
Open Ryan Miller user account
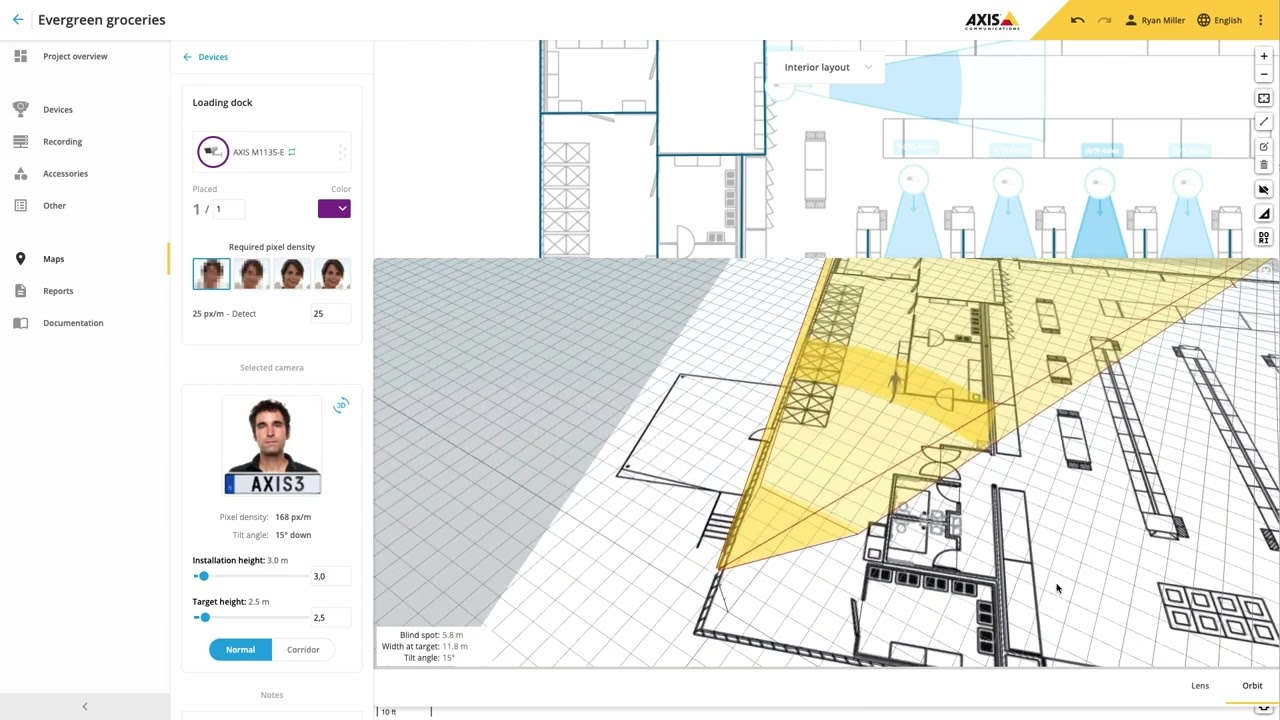point(1155,20)
